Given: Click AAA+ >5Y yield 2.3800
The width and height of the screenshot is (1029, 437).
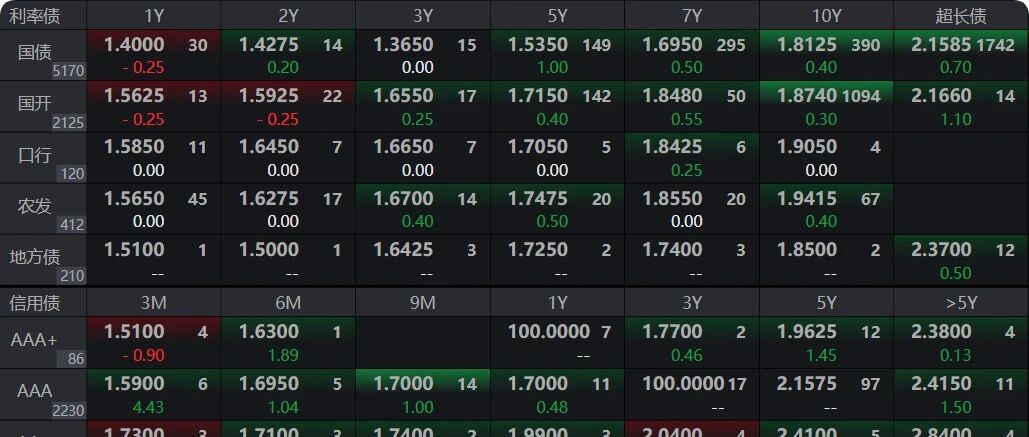Looking at the screenshot, I should click(x=942, y=332).
